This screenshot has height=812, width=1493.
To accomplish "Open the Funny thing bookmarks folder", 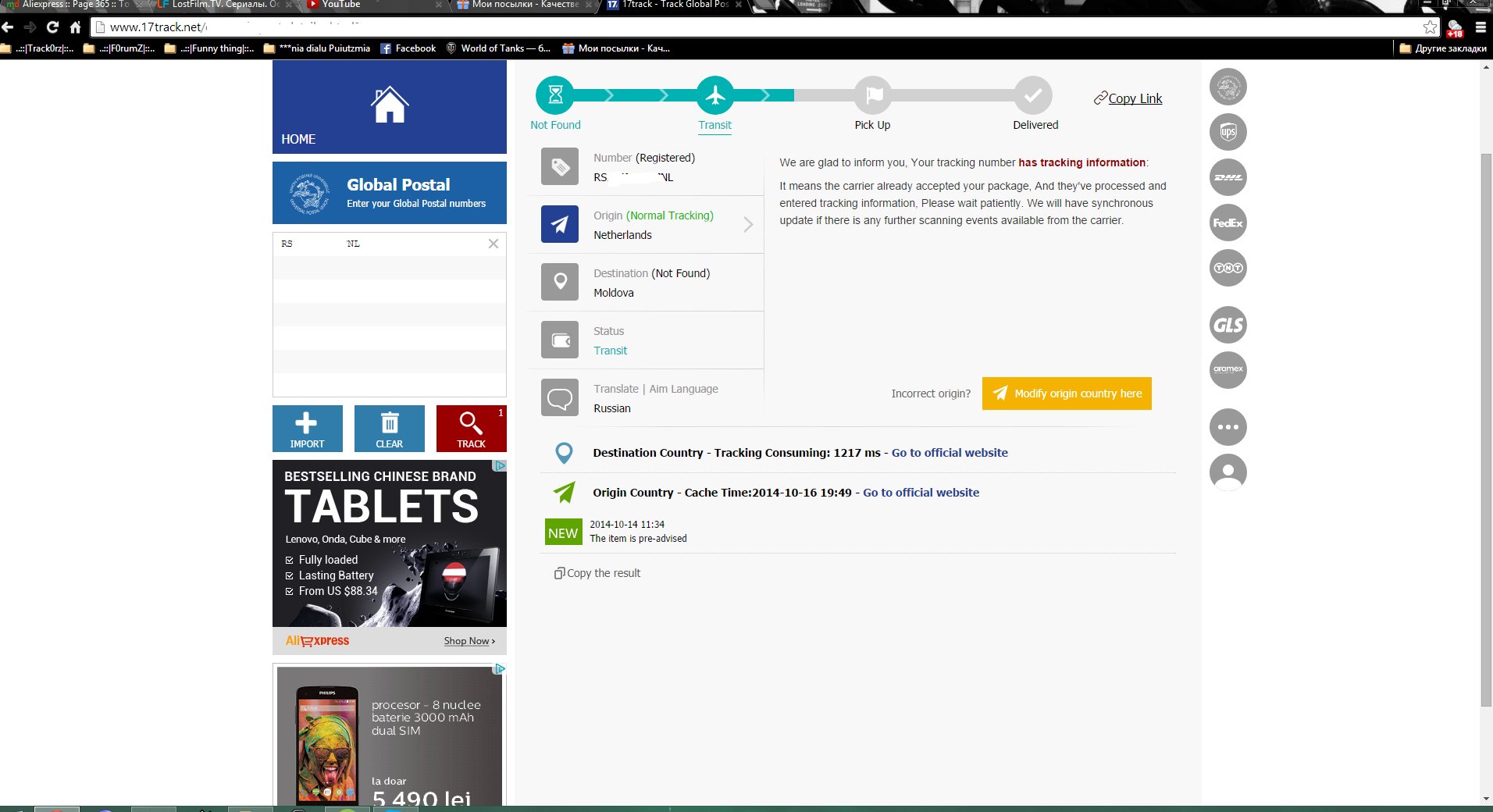I will point(209,48).
